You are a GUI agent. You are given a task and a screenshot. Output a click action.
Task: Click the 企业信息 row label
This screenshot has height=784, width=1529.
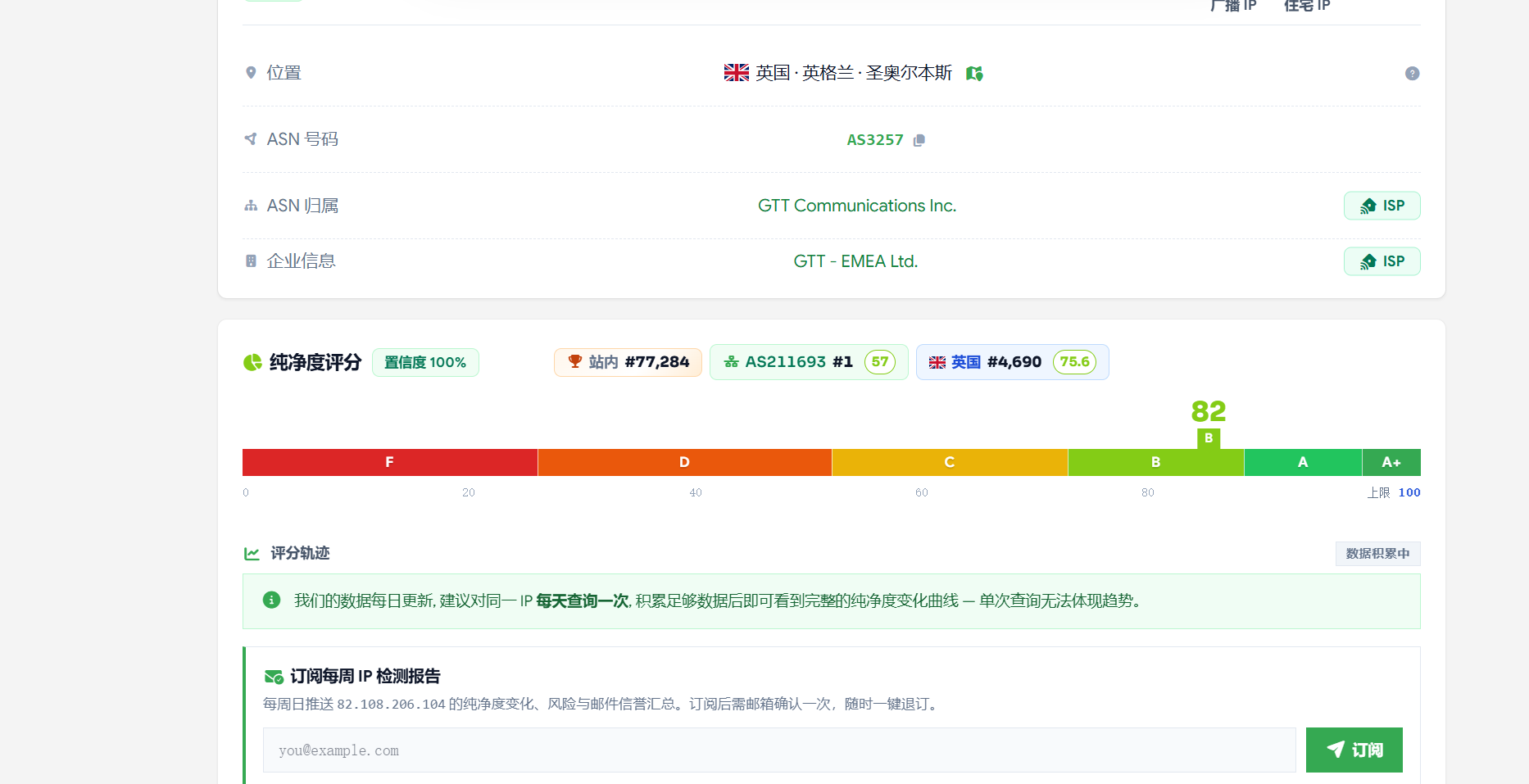tap(302, 261)
